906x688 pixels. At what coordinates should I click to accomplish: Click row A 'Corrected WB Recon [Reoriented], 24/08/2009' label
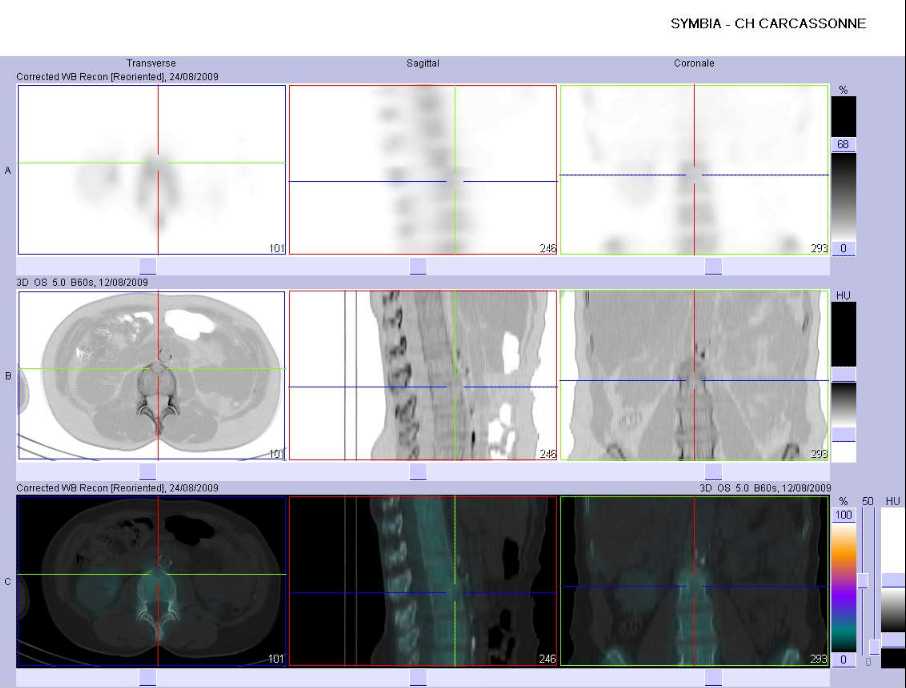117,77
